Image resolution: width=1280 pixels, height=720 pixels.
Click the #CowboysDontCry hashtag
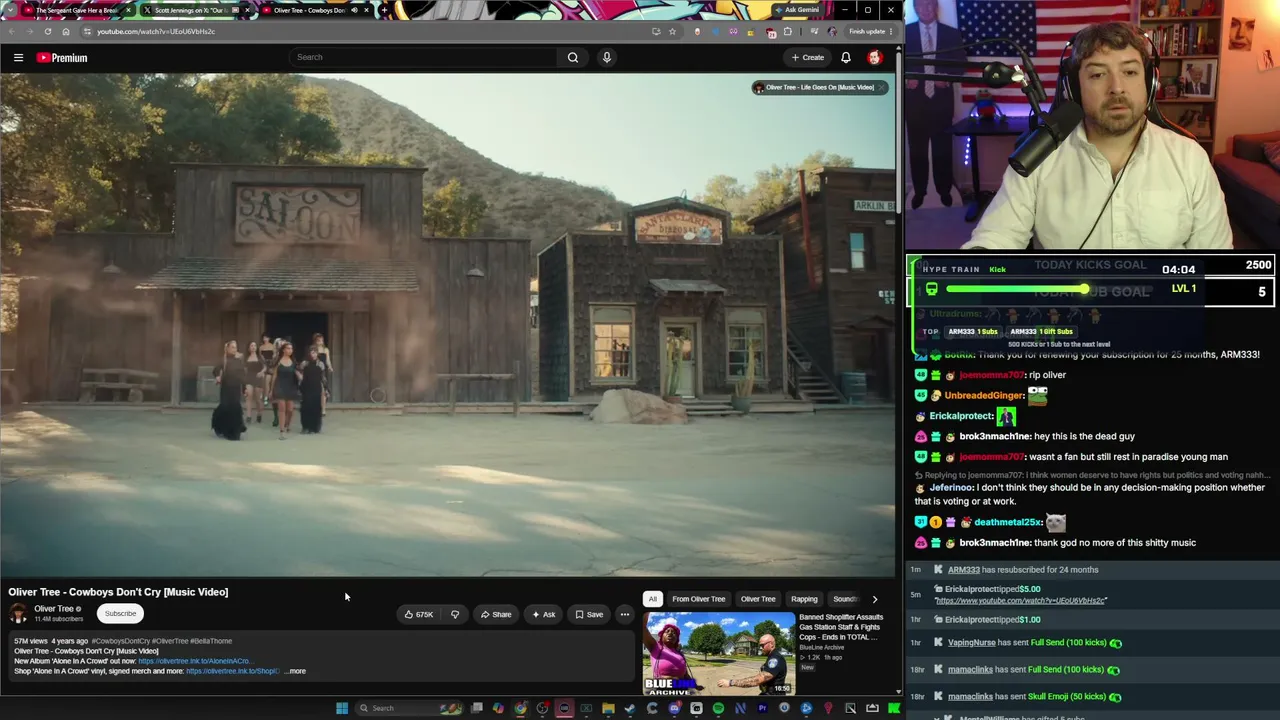coord(120,641)
